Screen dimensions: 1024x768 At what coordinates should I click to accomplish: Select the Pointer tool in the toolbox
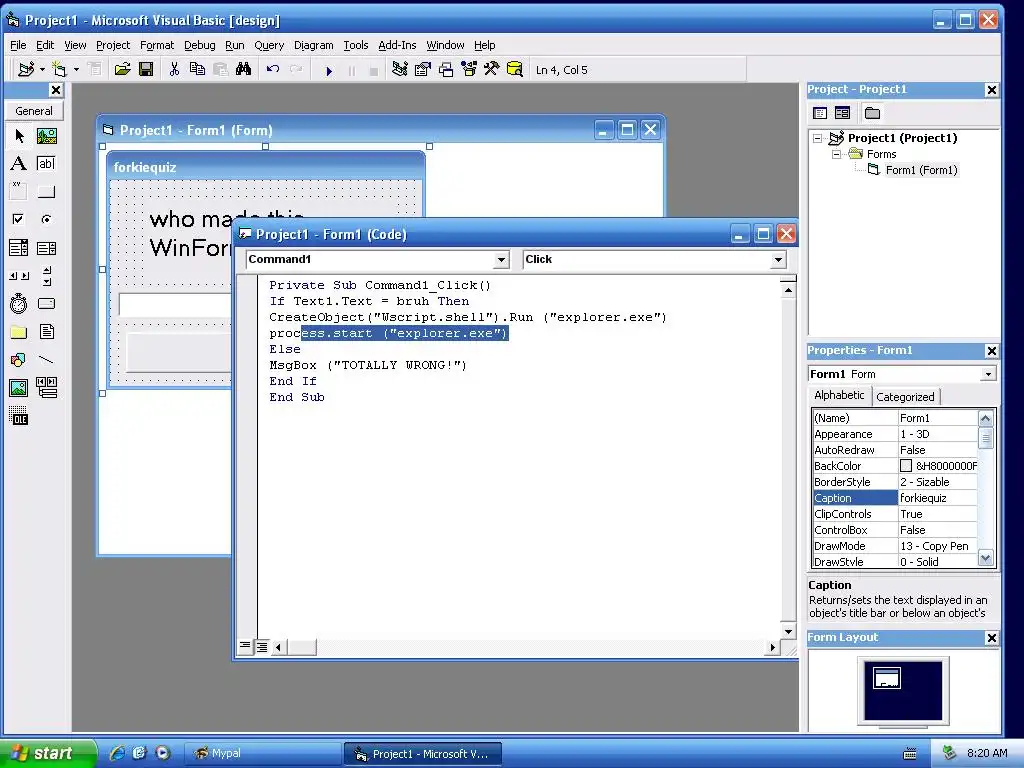click(19, 136)
